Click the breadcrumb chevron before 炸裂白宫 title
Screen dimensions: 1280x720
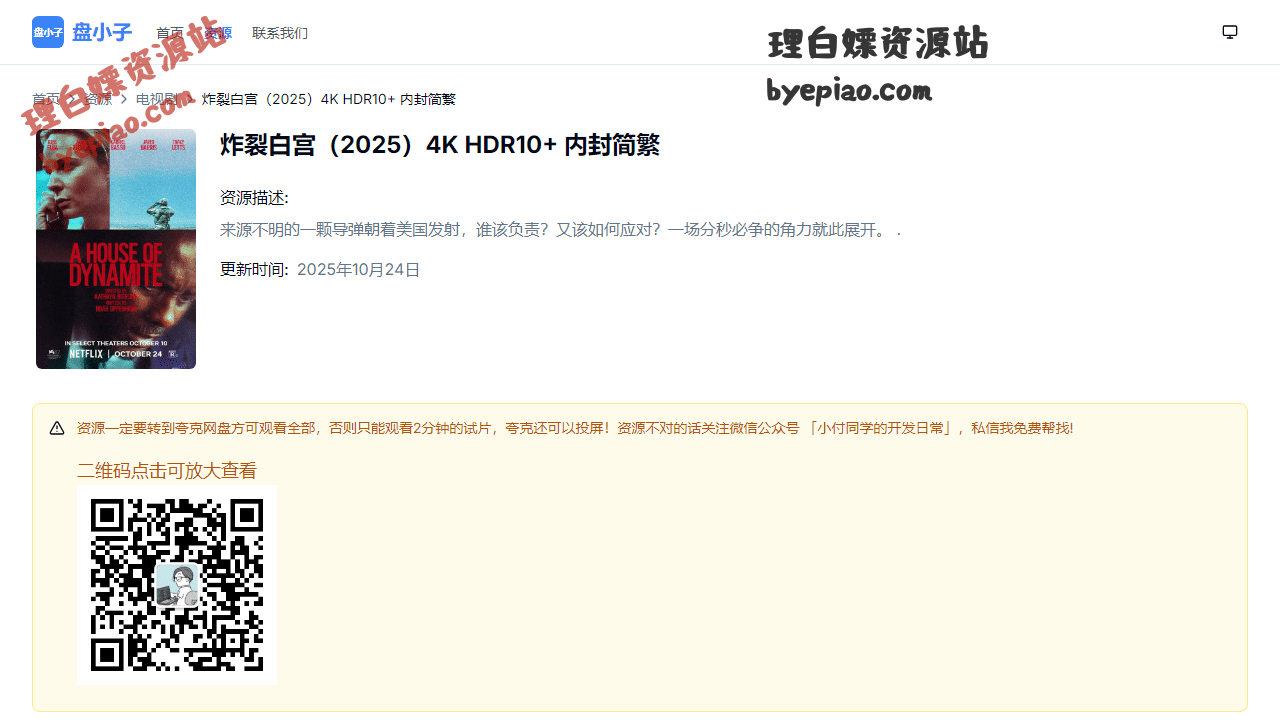tap(190, 99)
